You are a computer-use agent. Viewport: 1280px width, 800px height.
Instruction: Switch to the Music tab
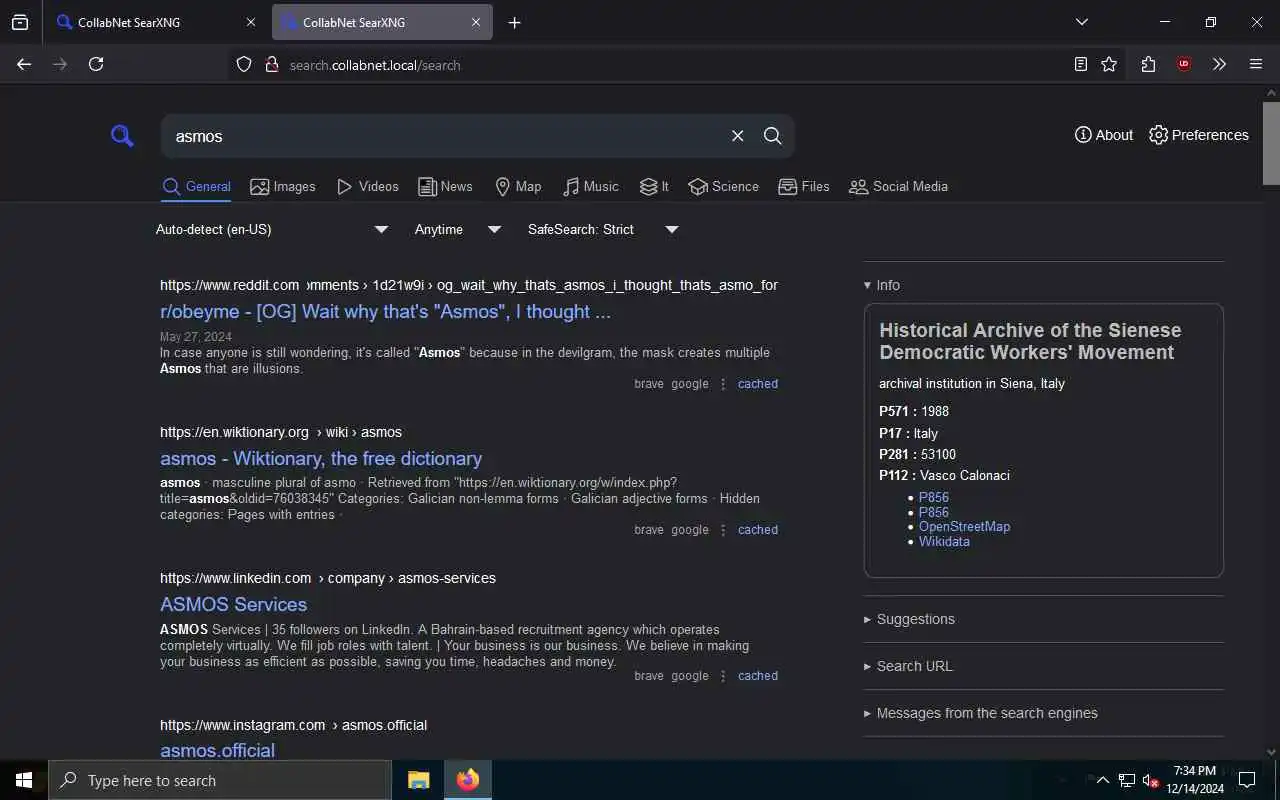[x=590, y=187]
